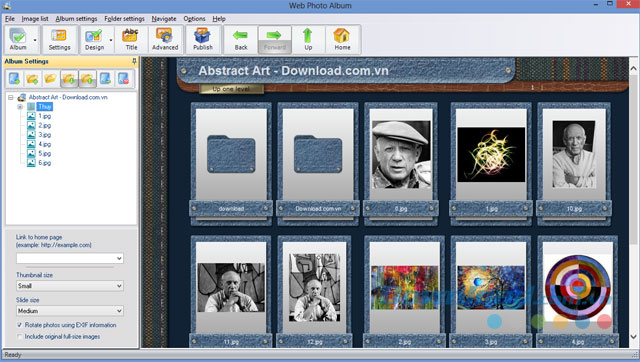
Task: Click the preview scrollbar up arrow
Action: 633,69
